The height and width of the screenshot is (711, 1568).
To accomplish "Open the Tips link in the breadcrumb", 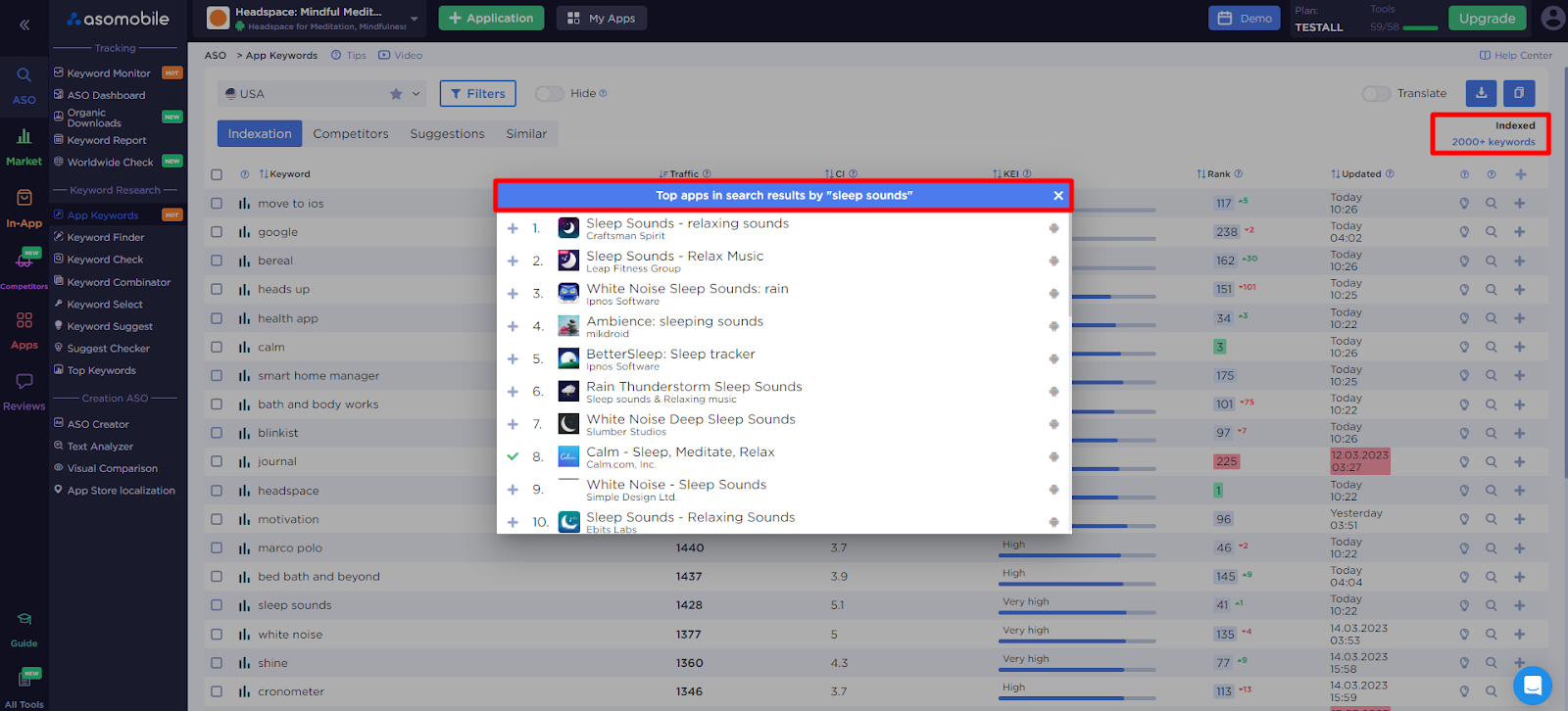I will point(349,56).
